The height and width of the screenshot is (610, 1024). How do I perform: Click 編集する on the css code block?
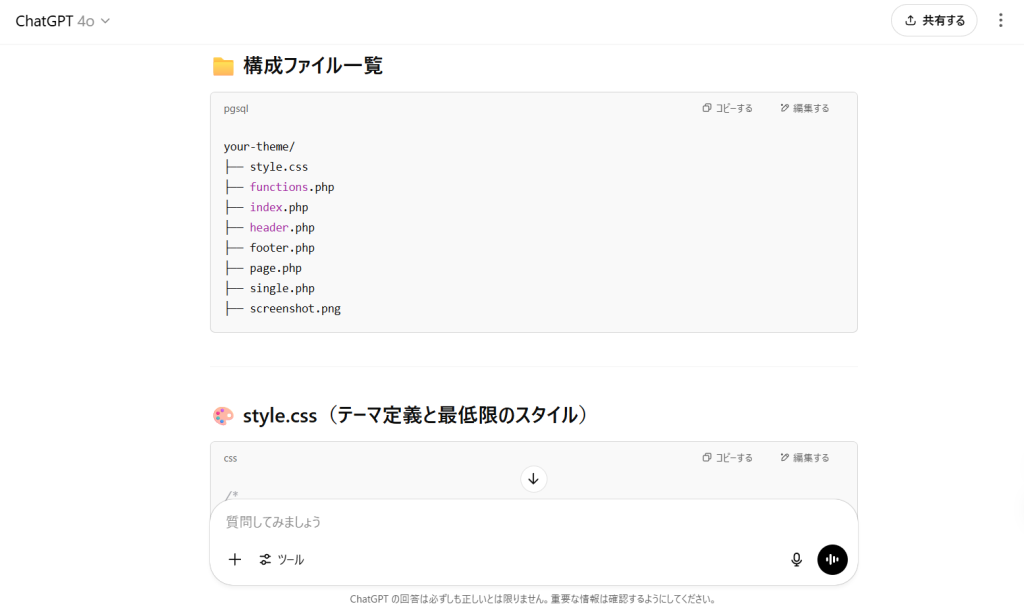(805, 458)
